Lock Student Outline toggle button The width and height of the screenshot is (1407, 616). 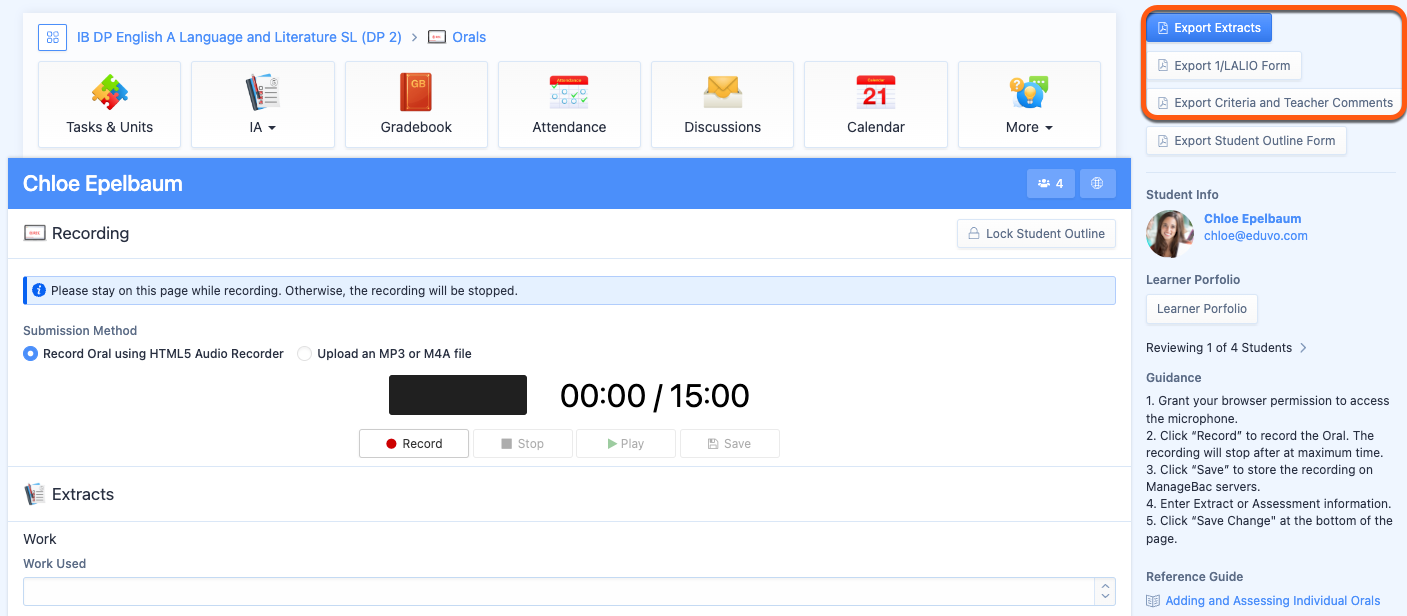click(1036, 233)
